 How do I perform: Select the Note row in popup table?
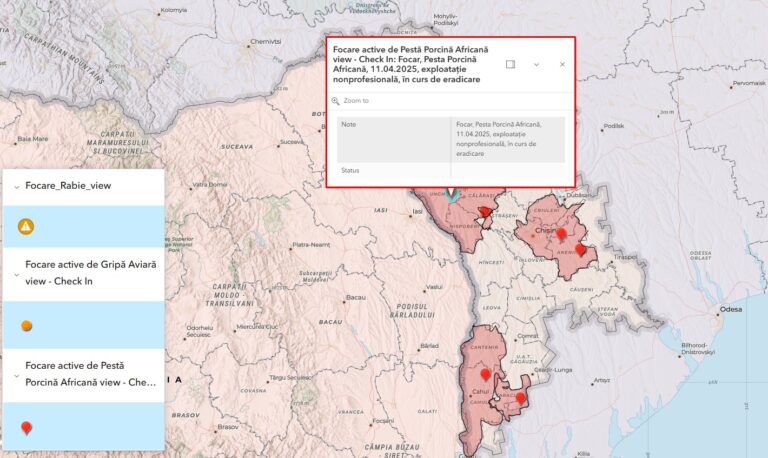[450, 139]
